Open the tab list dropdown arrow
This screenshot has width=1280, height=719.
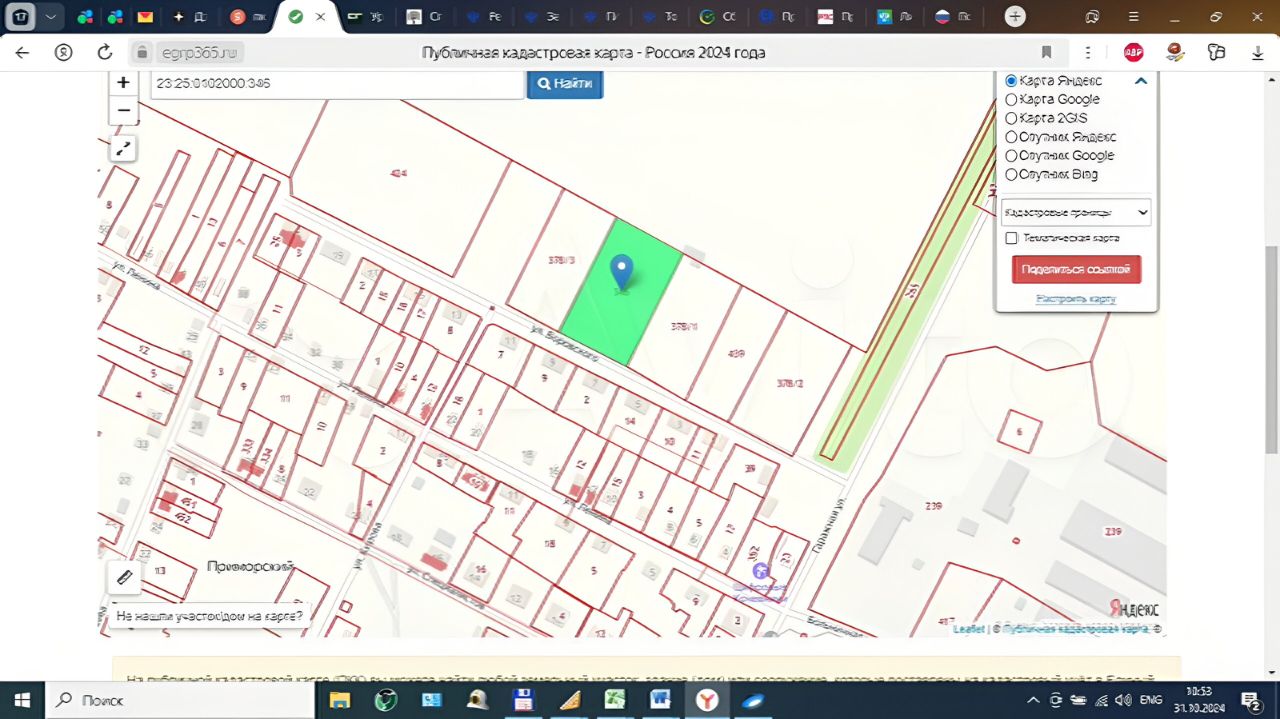[50, 16]
